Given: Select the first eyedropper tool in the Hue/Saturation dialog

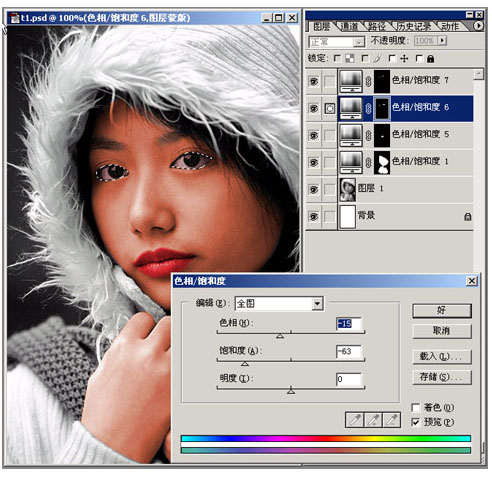Looking at the screenshot, I should (355, 420).
